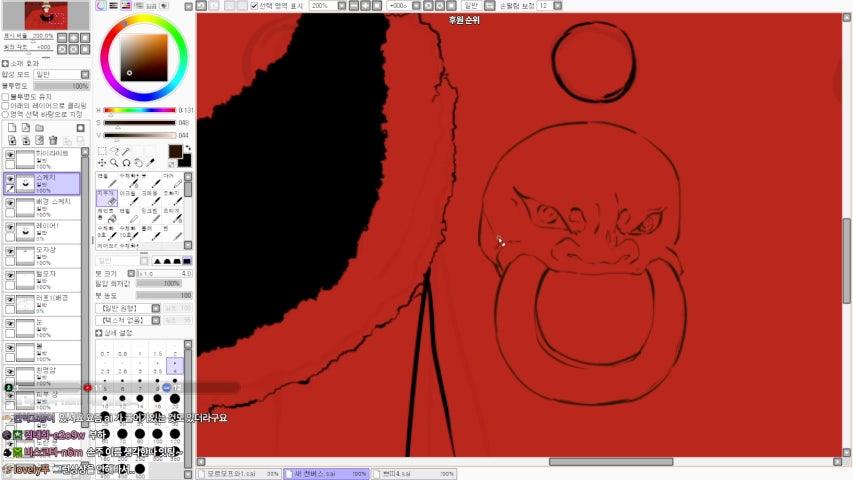
Task: Pick brush size 1.5 preset
Action: point(158,350)
